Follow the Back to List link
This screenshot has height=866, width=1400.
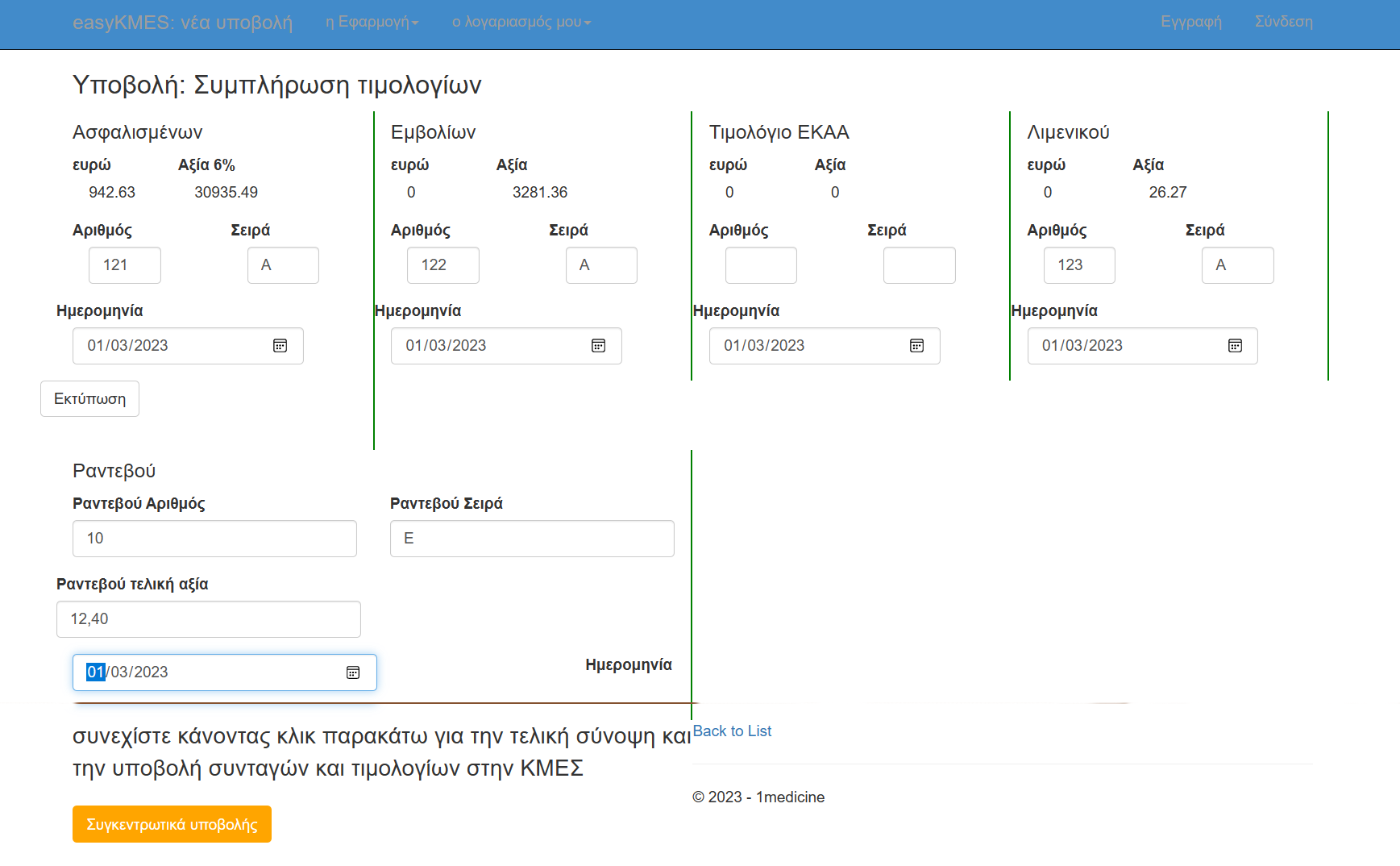pos(732,731)
